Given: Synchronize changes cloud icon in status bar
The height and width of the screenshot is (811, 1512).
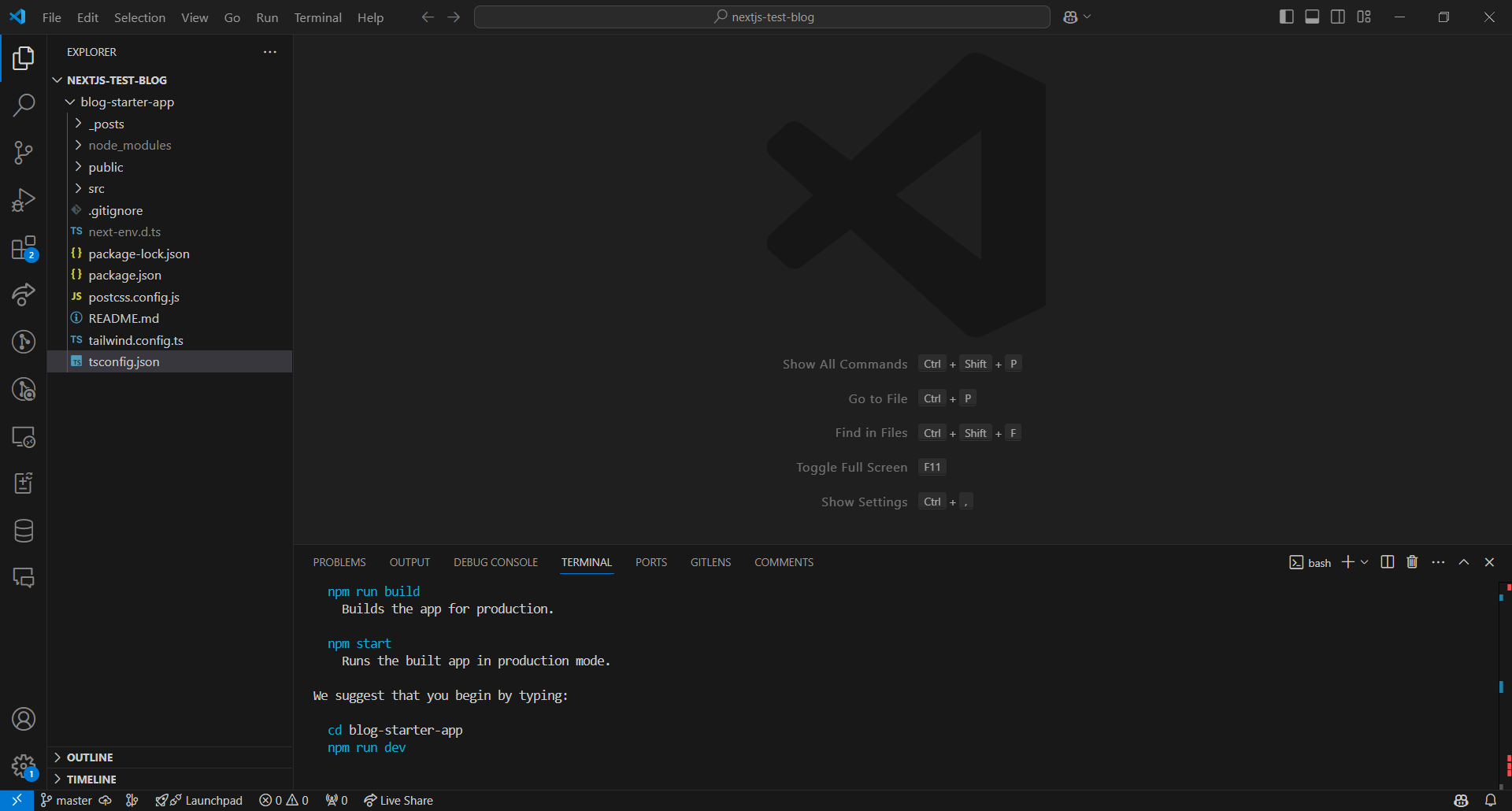Looking at the screenshot, I should click(105, 801).
